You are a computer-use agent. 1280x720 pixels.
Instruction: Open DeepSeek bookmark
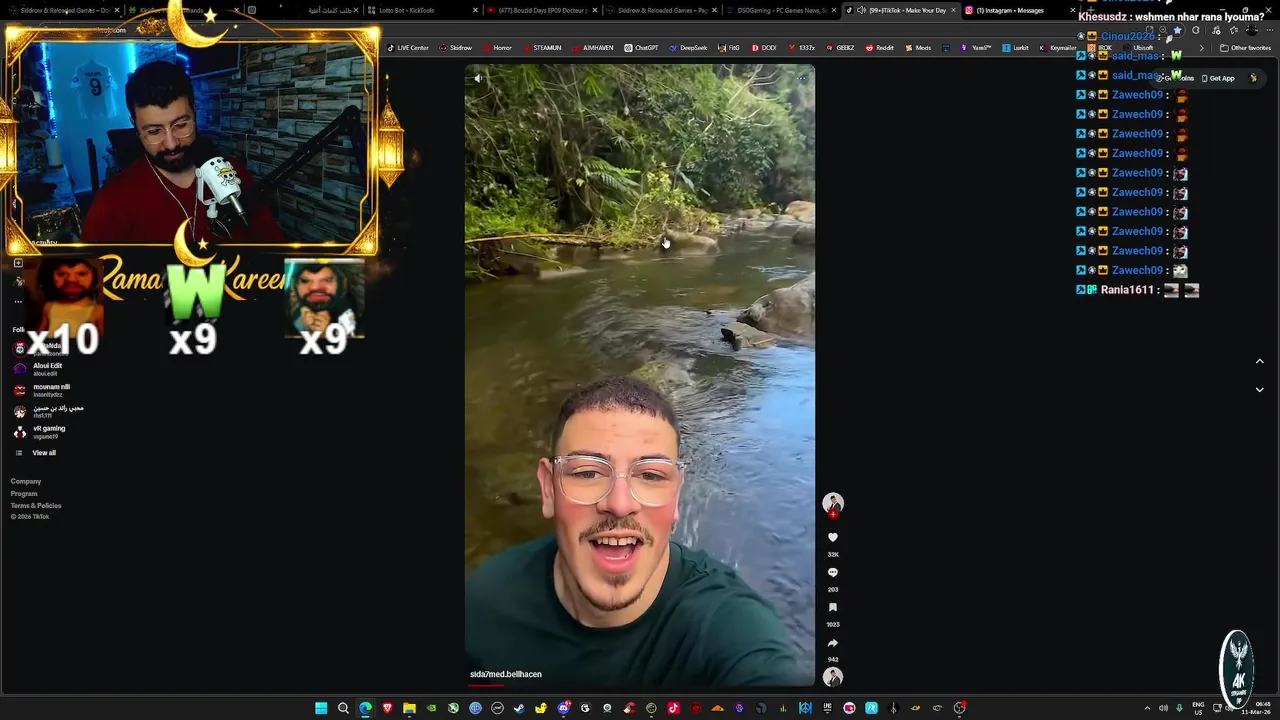click(688, 48)
